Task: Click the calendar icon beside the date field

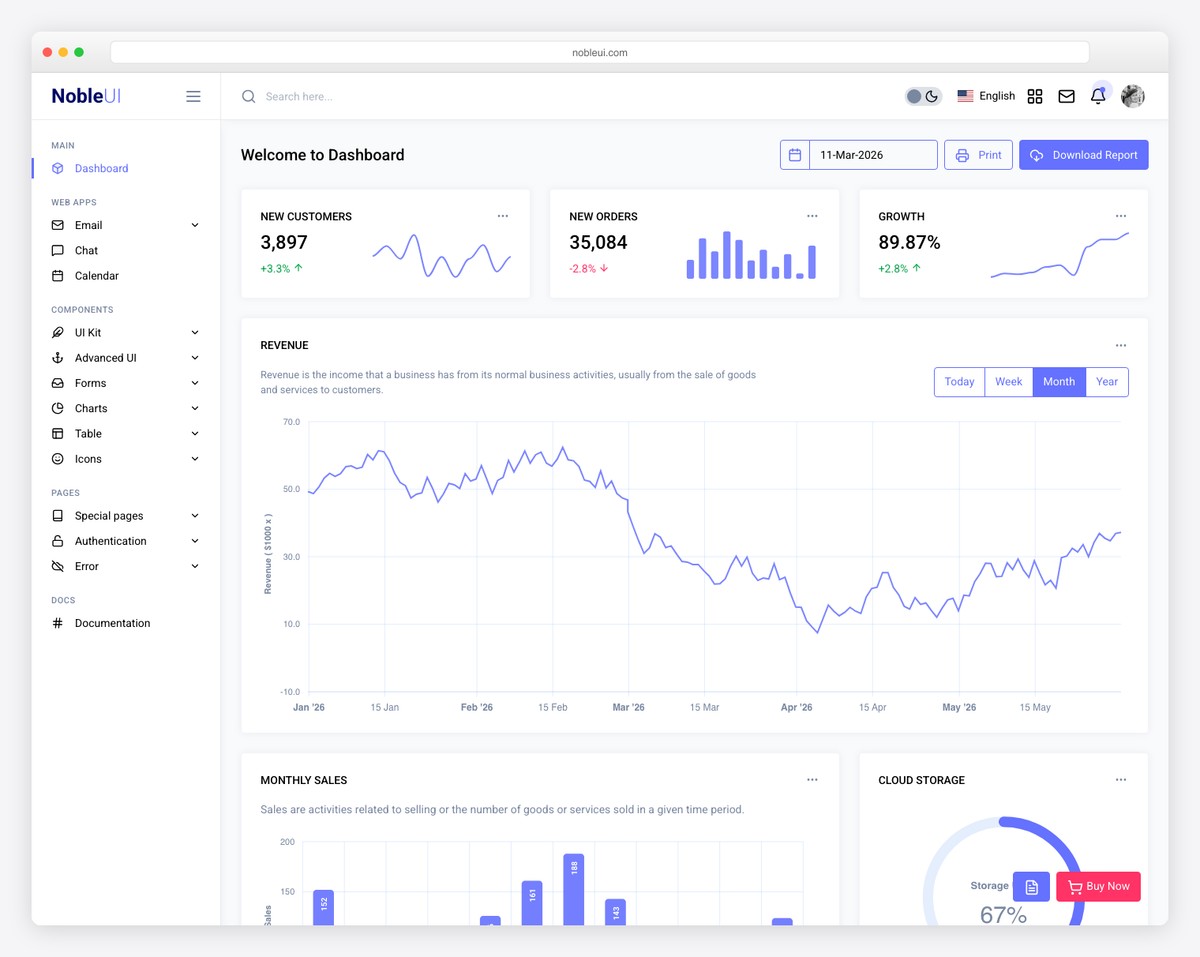Action: (x=795, y=154)
